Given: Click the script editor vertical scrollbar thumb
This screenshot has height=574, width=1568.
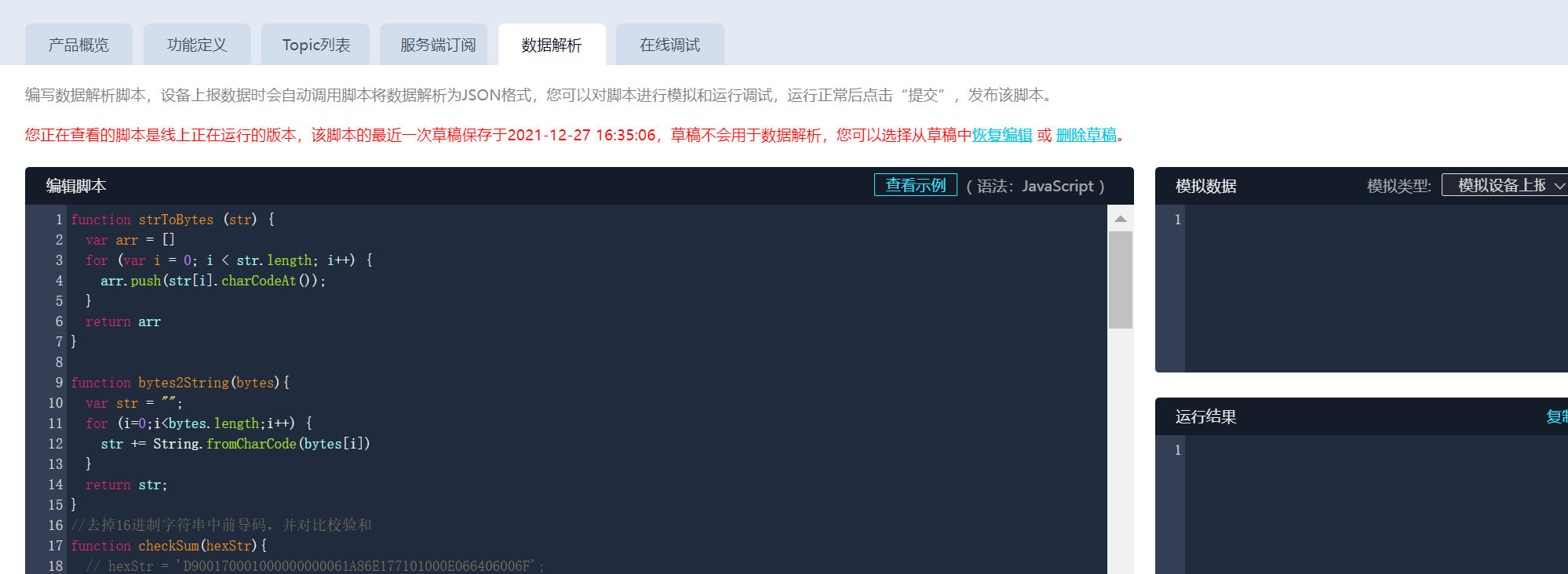Looking at the screenshot, I should (1121, 279).
